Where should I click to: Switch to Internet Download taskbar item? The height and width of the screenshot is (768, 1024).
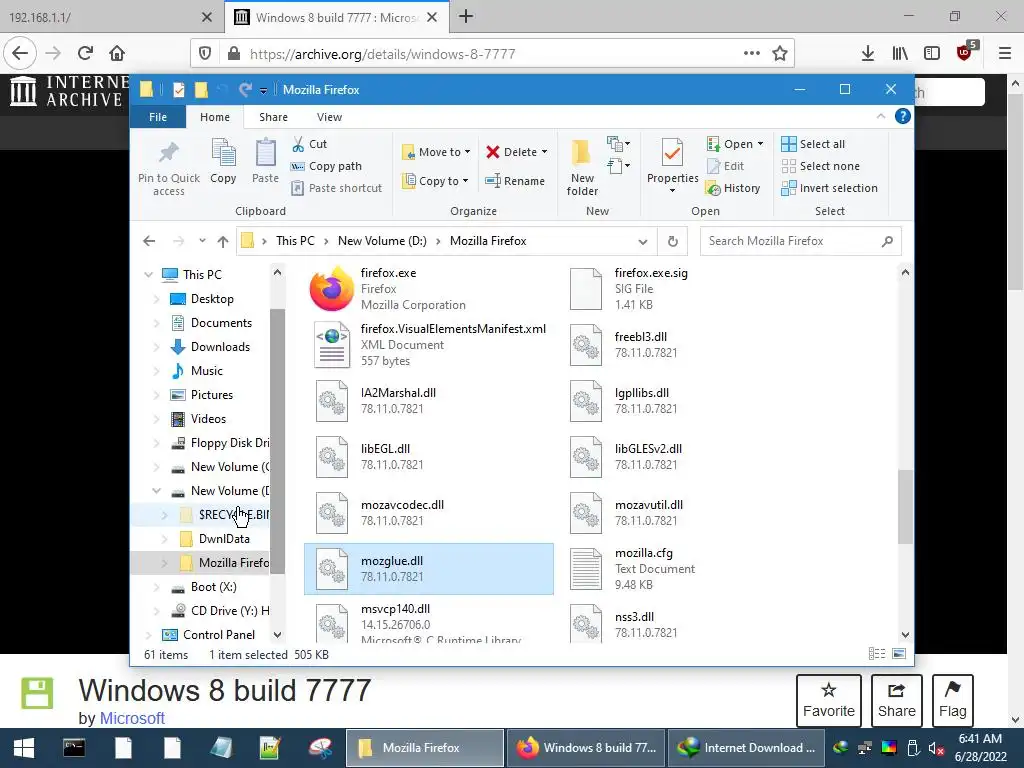[x=746, y=748]
